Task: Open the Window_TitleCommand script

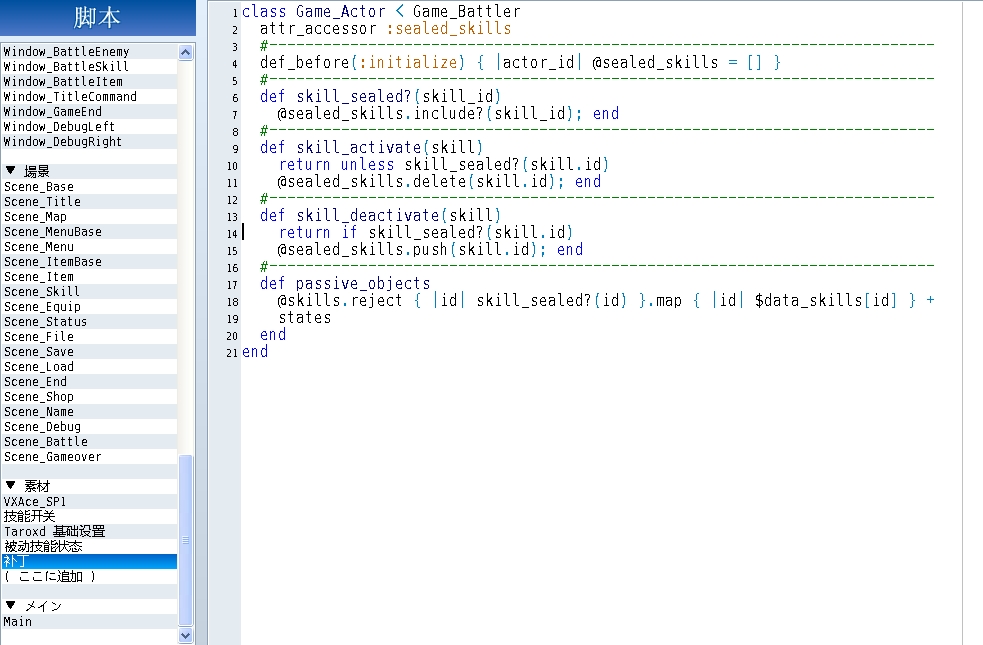Action: [x=90, y=97]
